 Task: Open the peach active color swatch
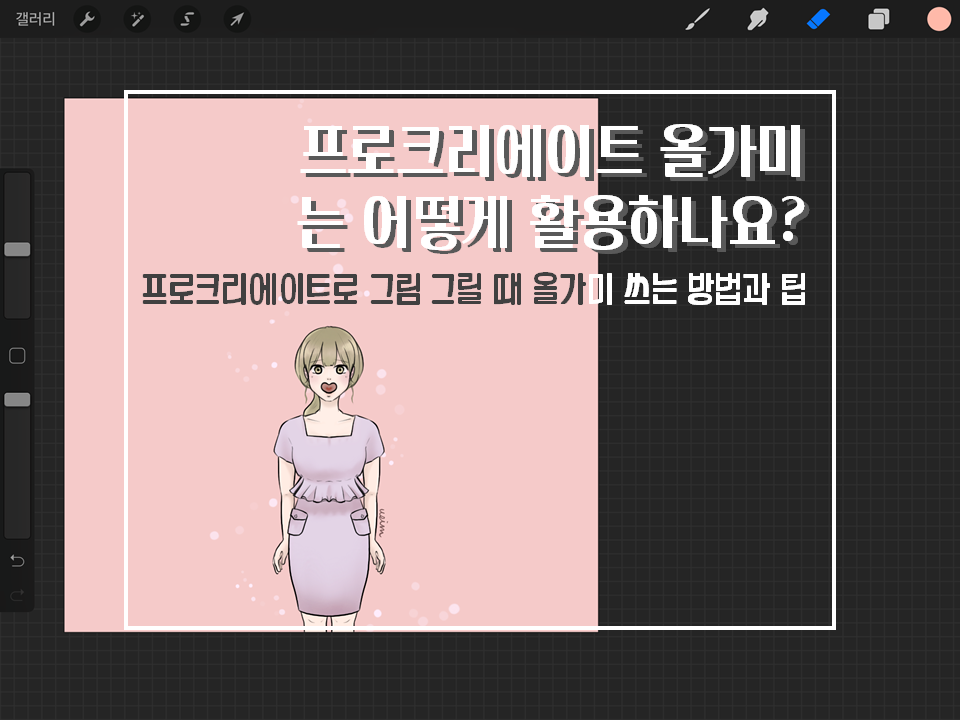tap(939, 20)
